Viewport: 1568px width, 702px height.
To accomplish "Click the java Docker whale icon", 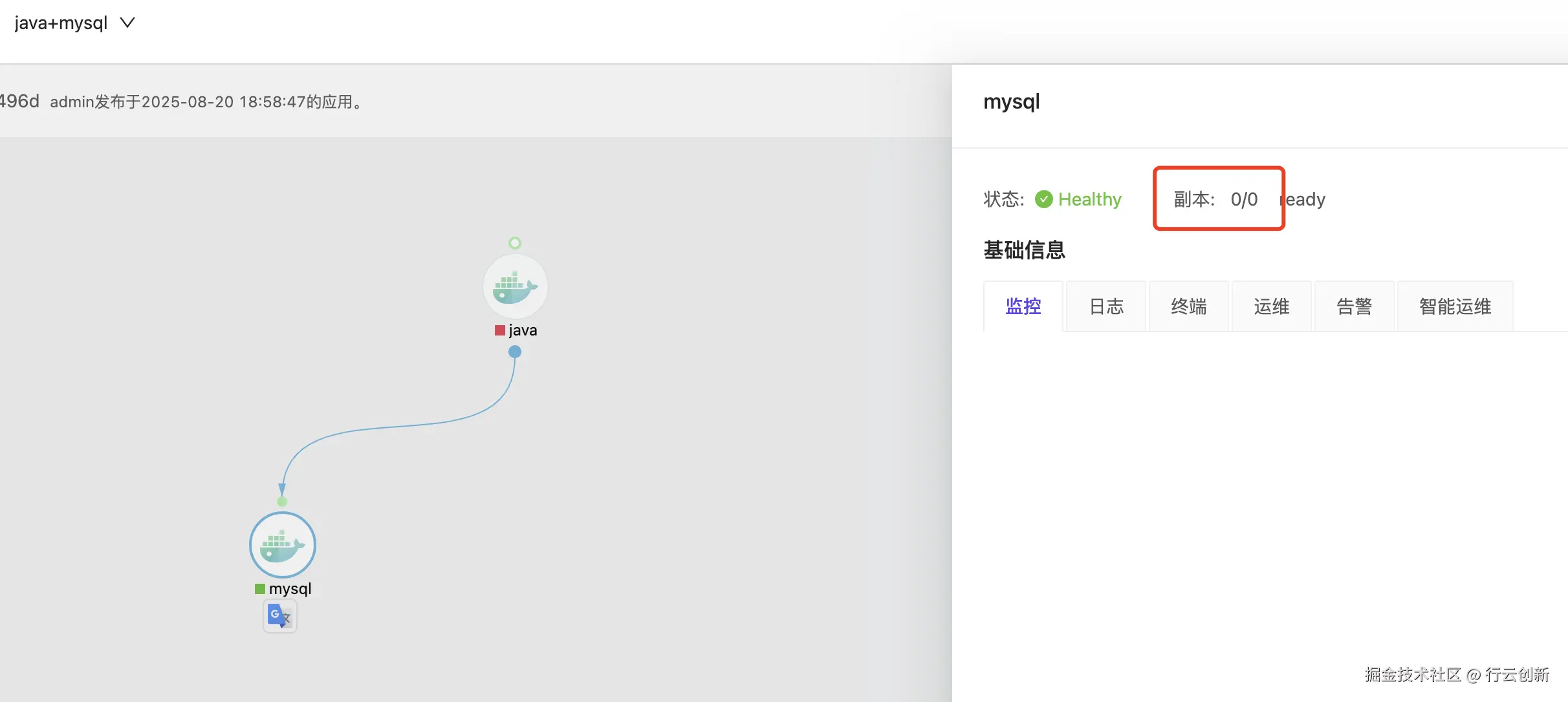I will tap(515, 286).
